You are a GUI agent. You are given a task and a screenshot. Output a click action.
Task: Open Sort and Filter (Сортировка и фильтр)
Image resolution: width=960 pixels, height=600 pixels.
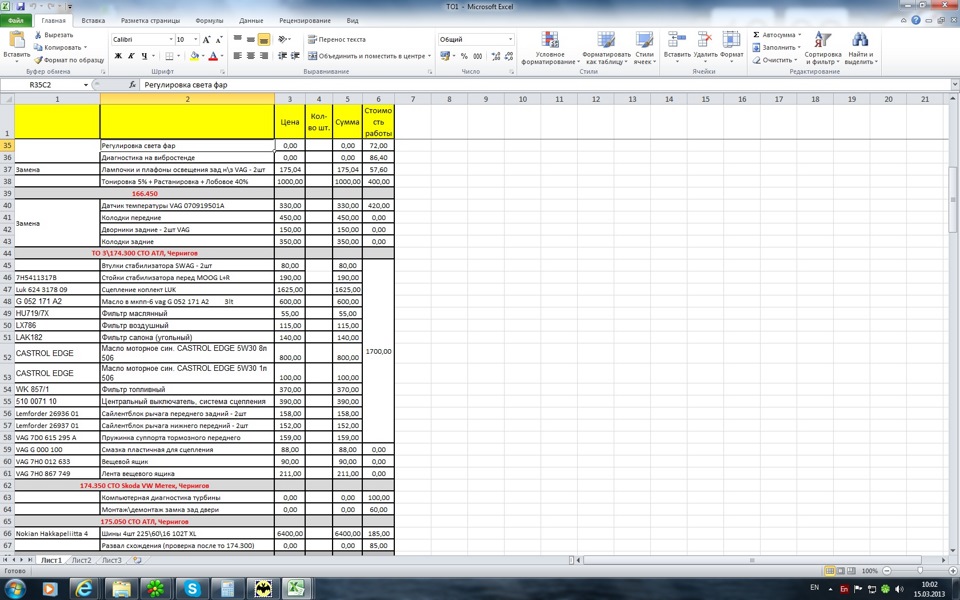(823, 48)
